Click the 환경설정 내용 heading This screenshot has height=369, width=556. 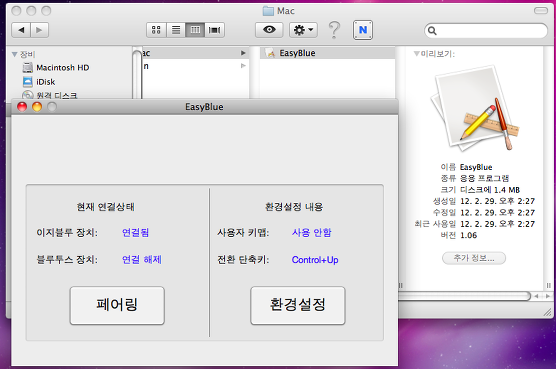(294, 207)
